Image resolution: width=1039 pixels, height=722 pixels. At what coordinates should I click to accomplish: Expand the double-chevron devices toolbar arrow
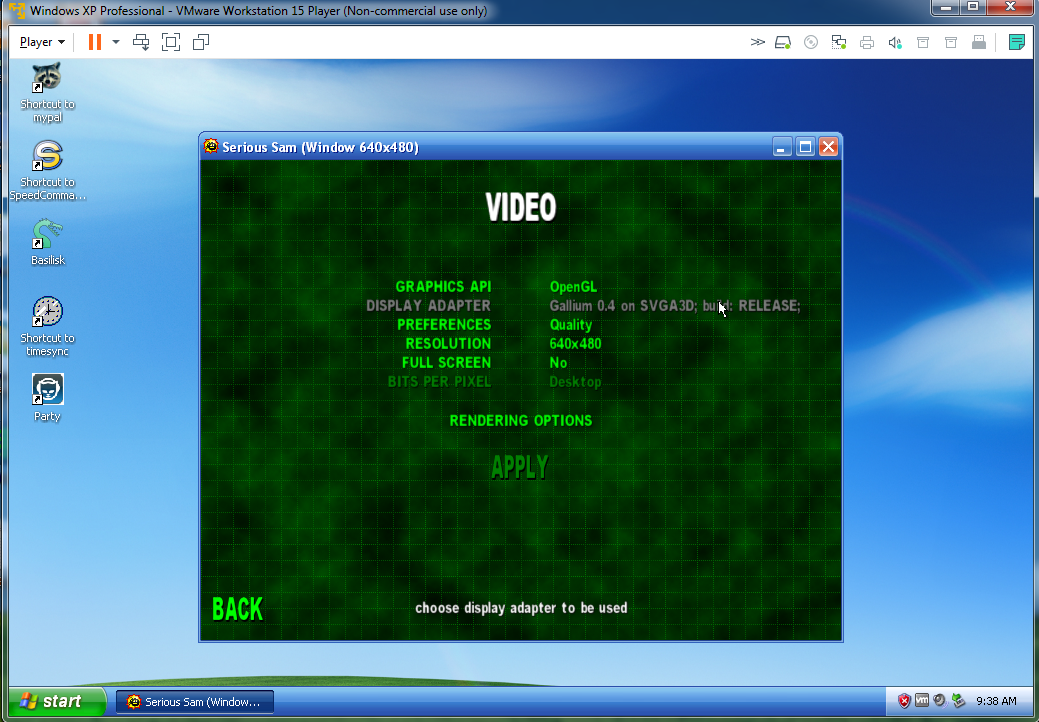(x=757, y=42)
